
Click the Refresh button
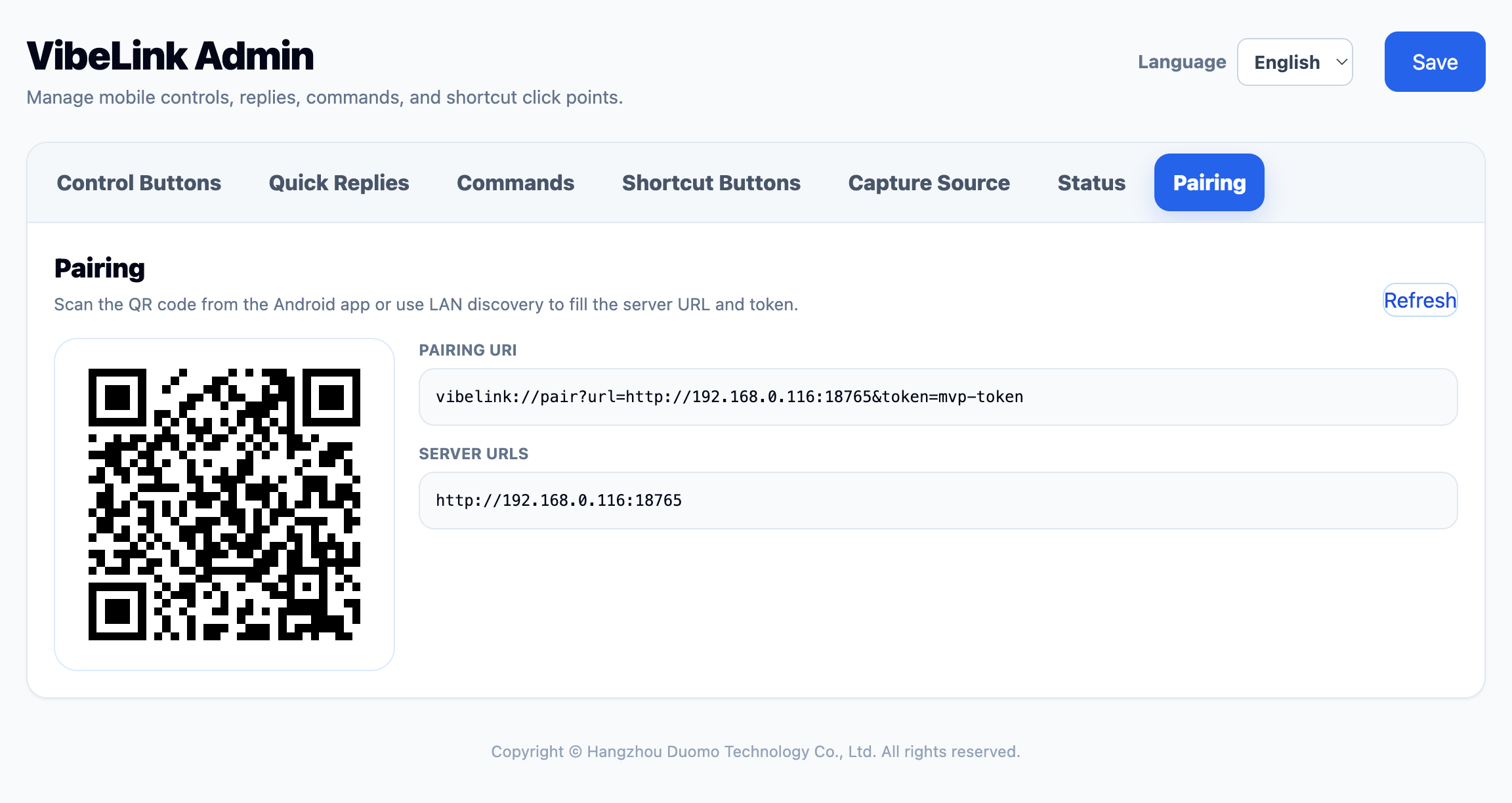click(x=1419, y=300)
